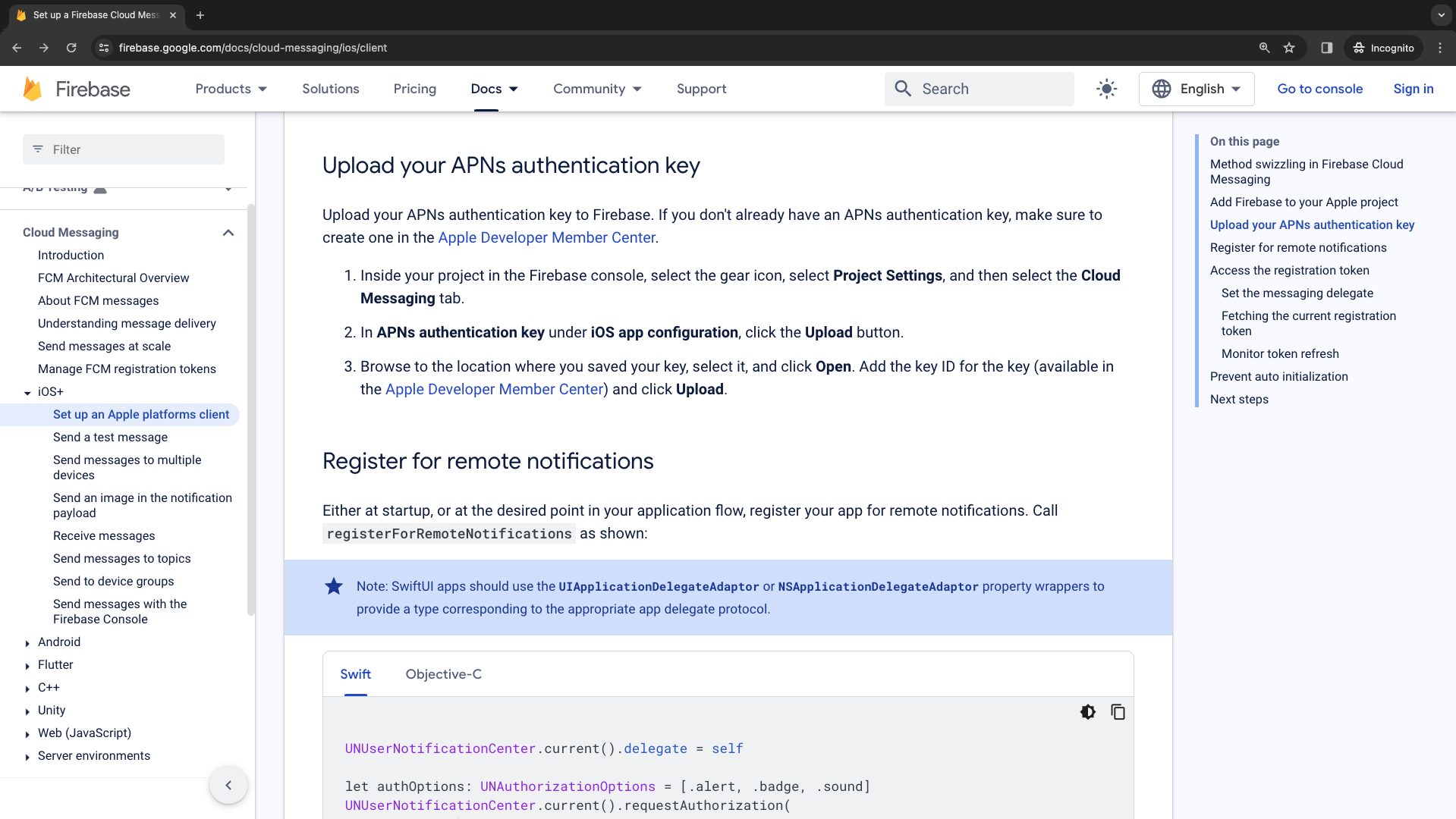
Task: Collapse the iOS+ tree node
Action: point(27,393)
